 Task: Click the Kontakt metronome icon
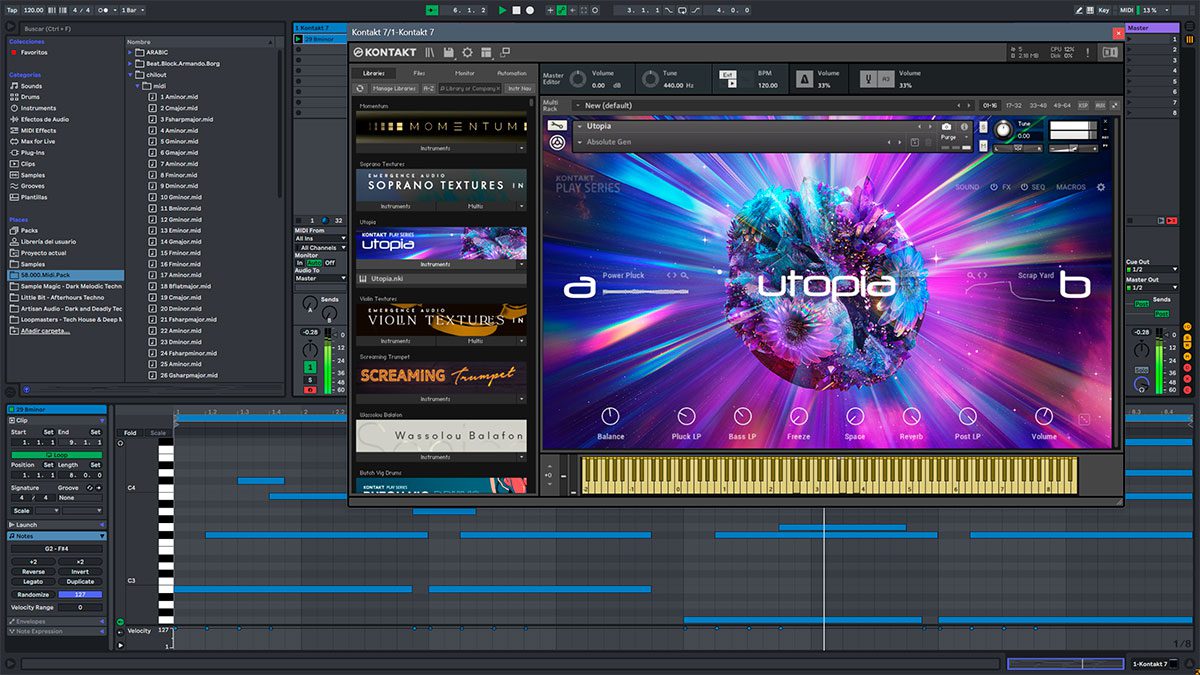(804, 79)
